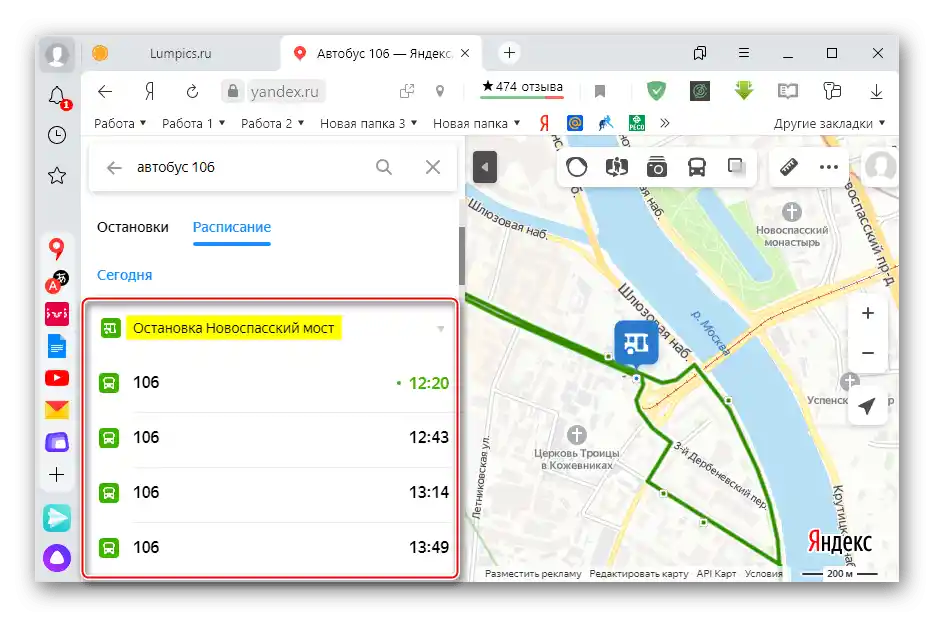This screenshot has width=934, height=617.
Task: Expand Другие закладки folder
Action: point(829,123)
